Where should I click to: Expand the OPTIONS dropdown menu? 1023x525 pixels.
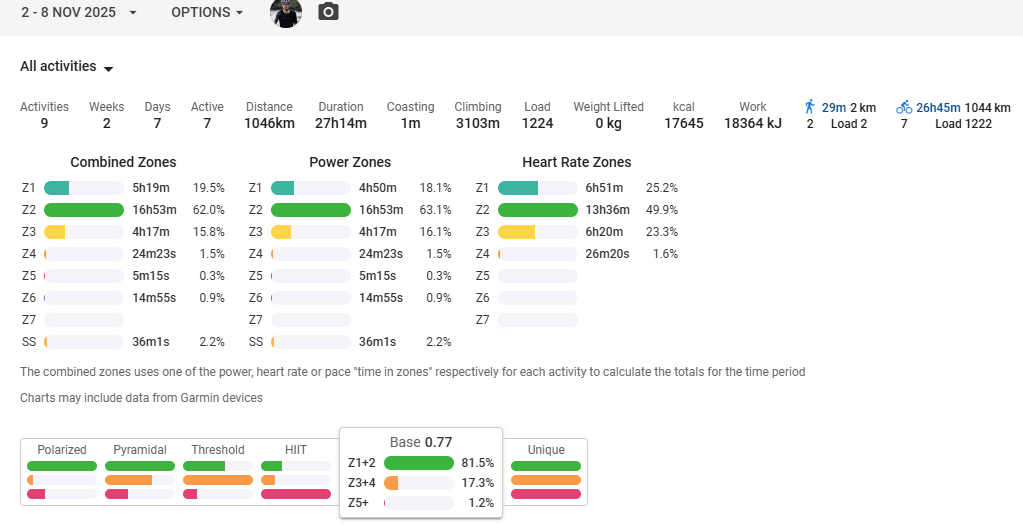coord(207,13)
